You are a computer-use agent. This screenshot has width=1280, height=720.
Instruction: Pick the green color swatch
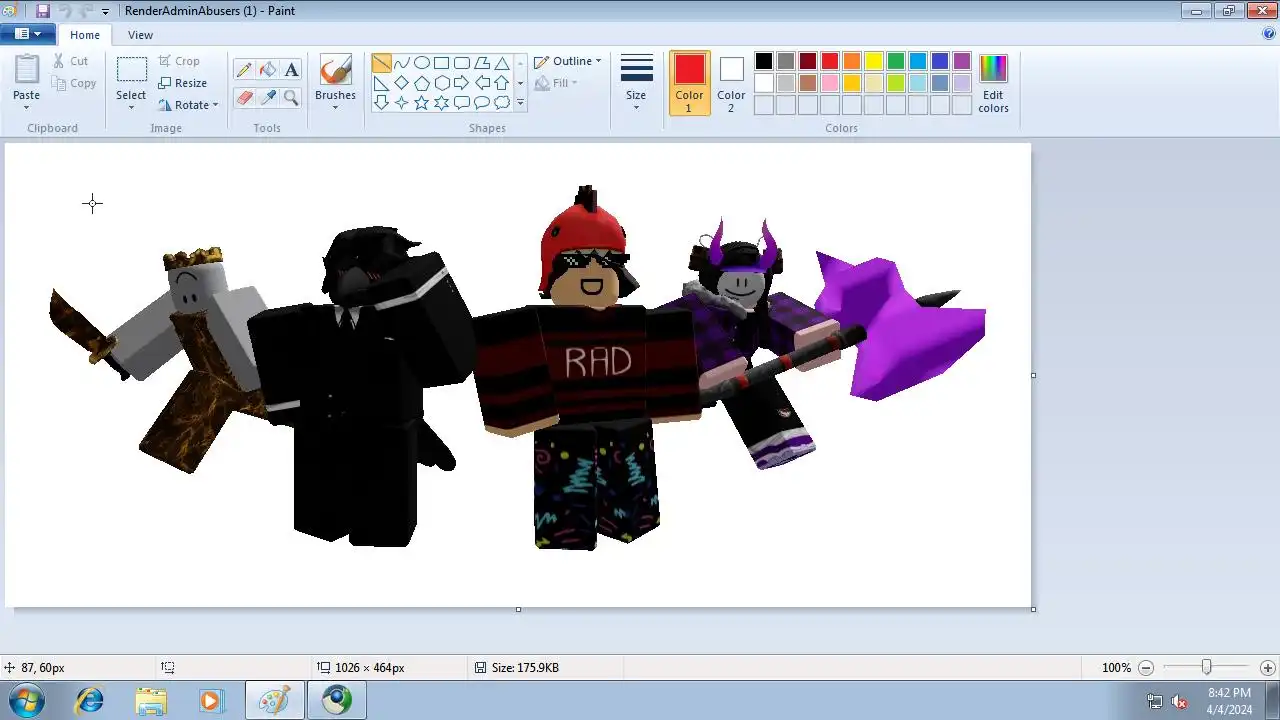point(896,61)
